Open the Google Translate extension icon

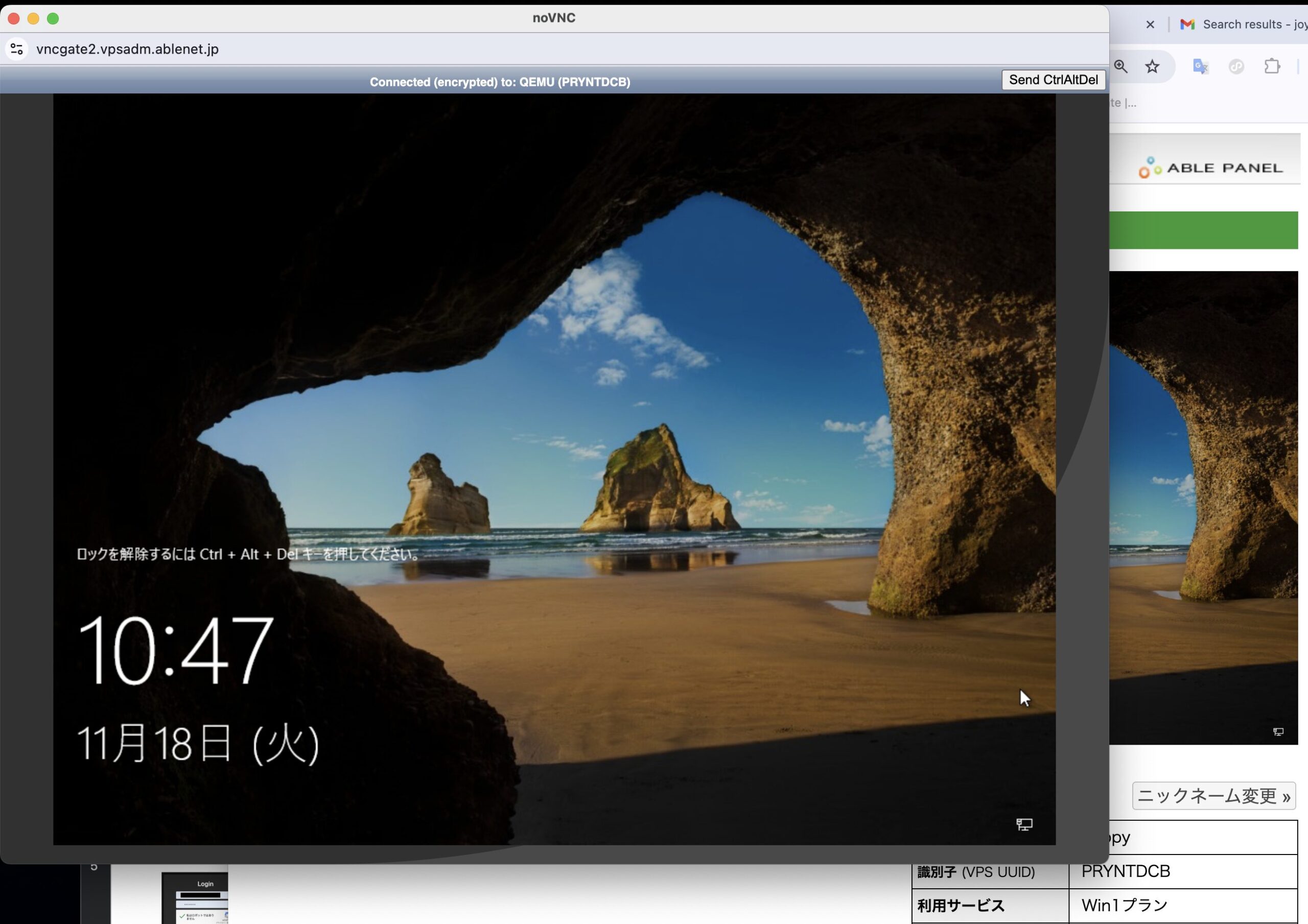tap(1200, 66)
